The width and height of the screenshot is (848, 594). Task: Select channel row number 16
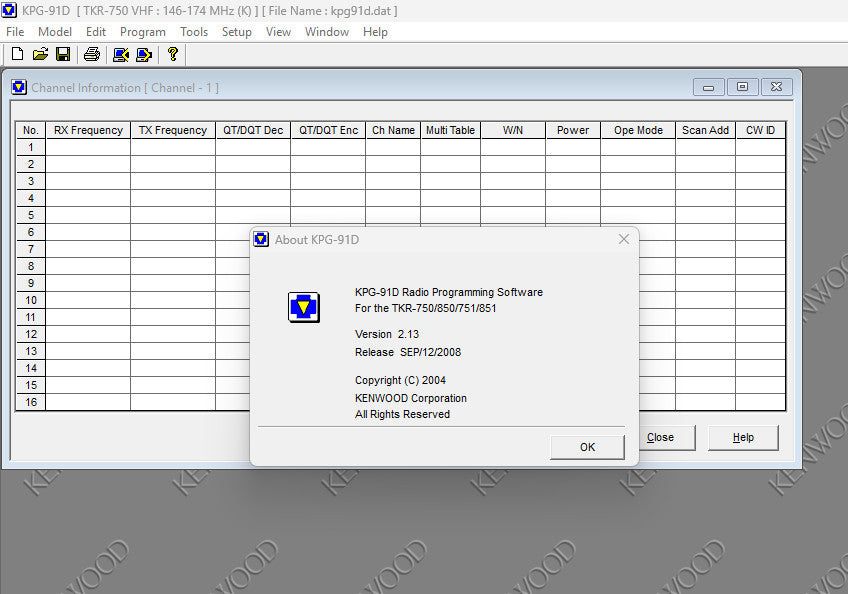[31, 402]
